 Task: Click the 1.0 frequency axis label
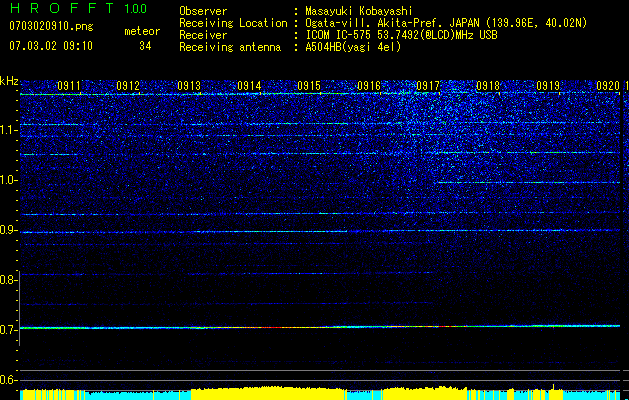(8, 180)
